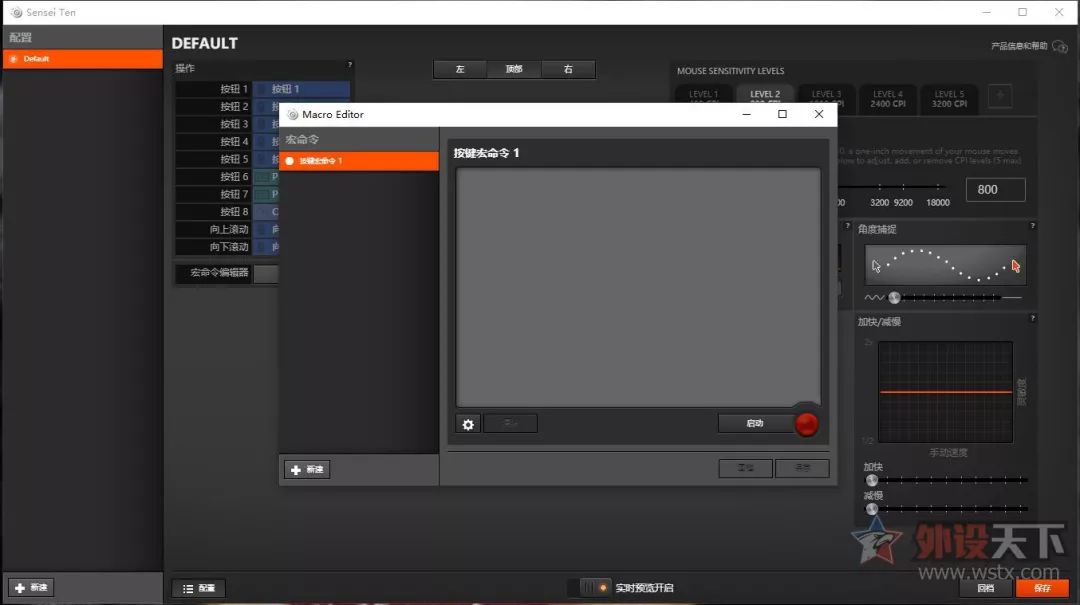Screen dimensions: 1080x605
Task: Click the gear settings icon in Macro Editor
Action: pyautogui.click(x=468, y=424)
